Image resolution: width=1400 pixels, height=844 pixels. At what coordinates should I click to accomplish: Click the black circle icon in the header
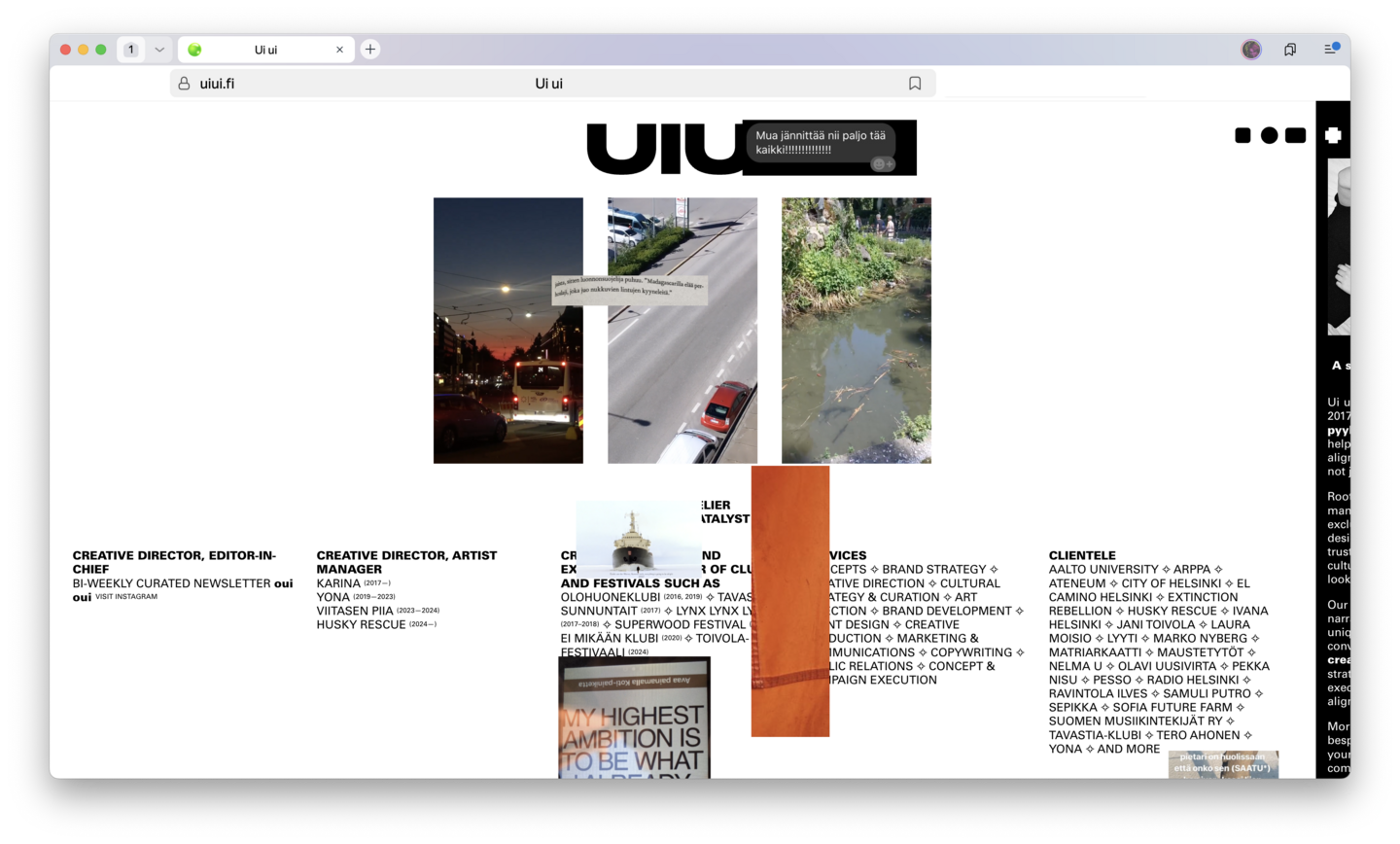tap(1270, 135)
